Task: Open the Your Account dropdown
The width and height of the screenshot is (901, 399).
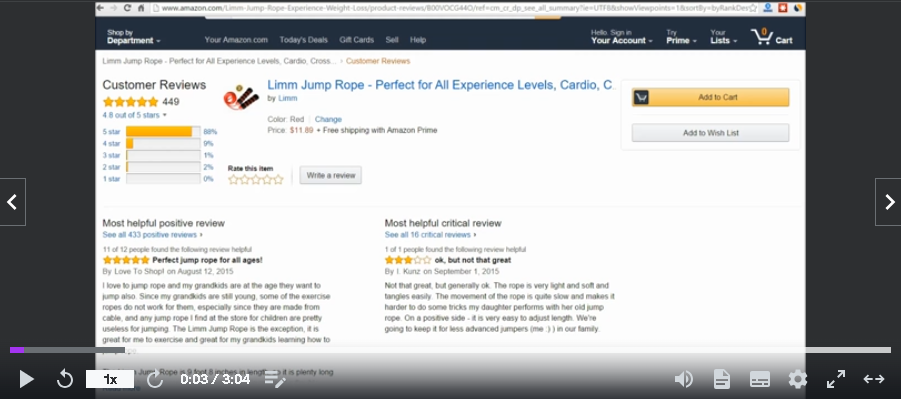Action: [x=622, y=37]
